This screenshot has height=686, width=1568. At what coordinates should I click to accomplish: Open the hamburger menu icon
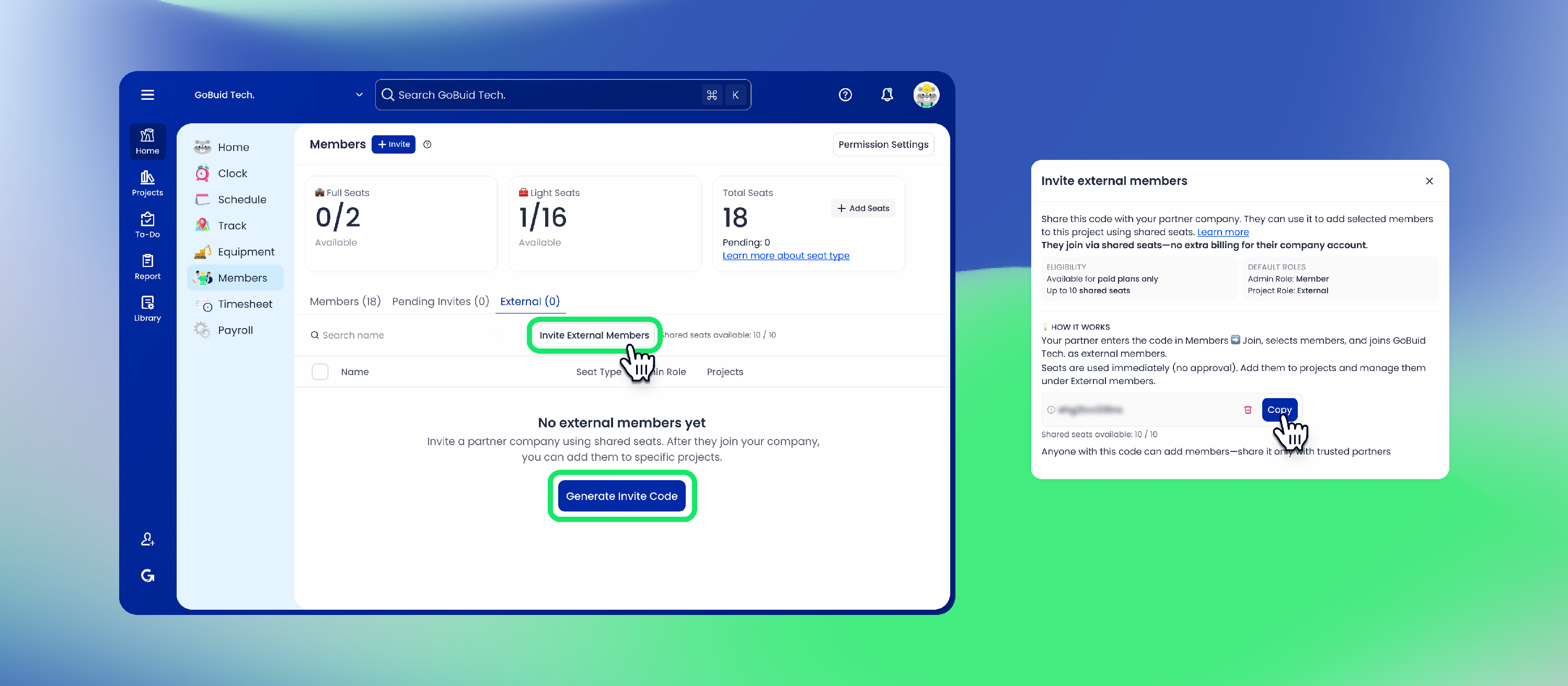click(147, 95)
